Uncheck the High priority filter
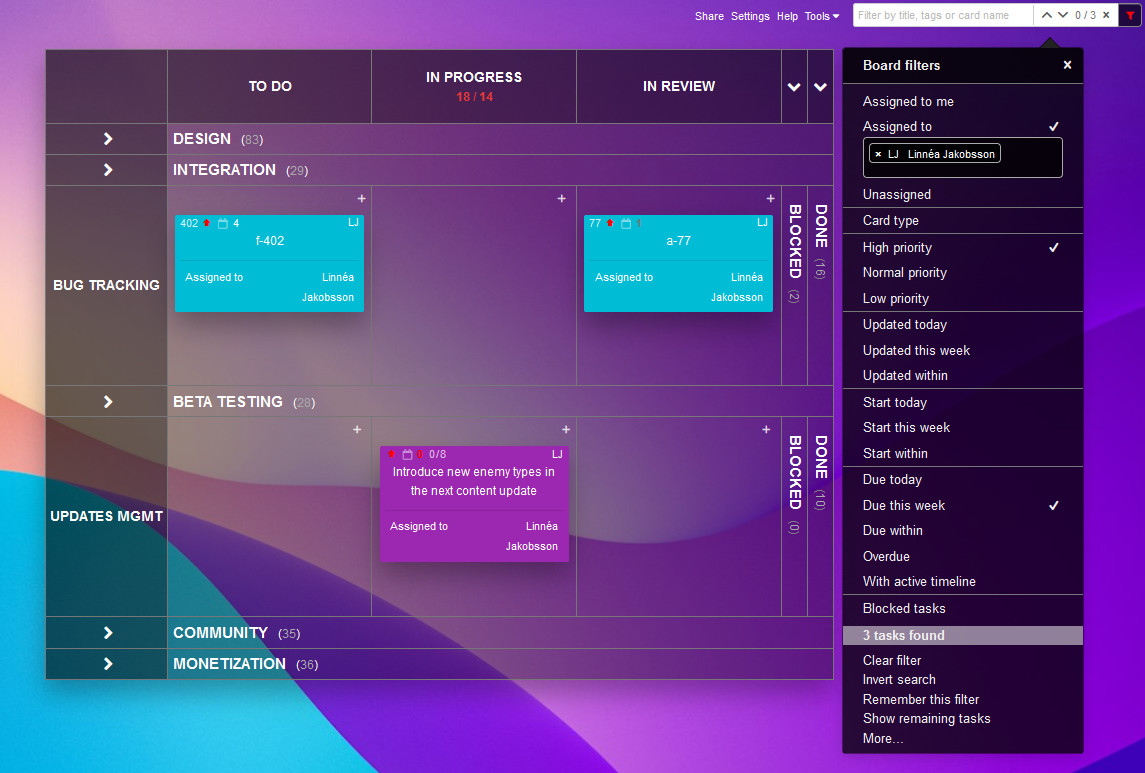 [897, 247]
